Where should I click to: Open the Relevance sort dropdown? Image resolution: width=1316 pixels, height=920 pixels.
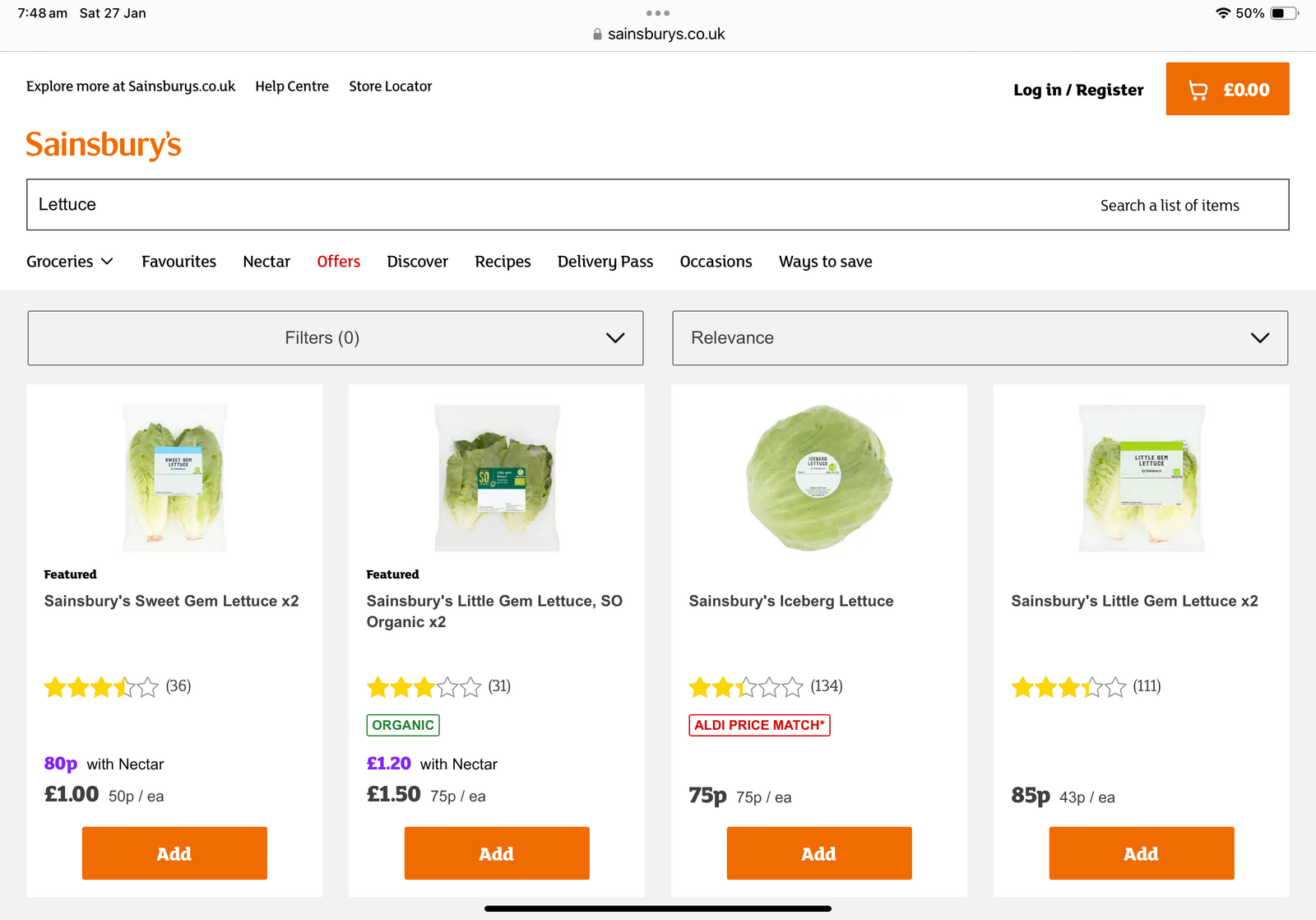coord(980,338)
